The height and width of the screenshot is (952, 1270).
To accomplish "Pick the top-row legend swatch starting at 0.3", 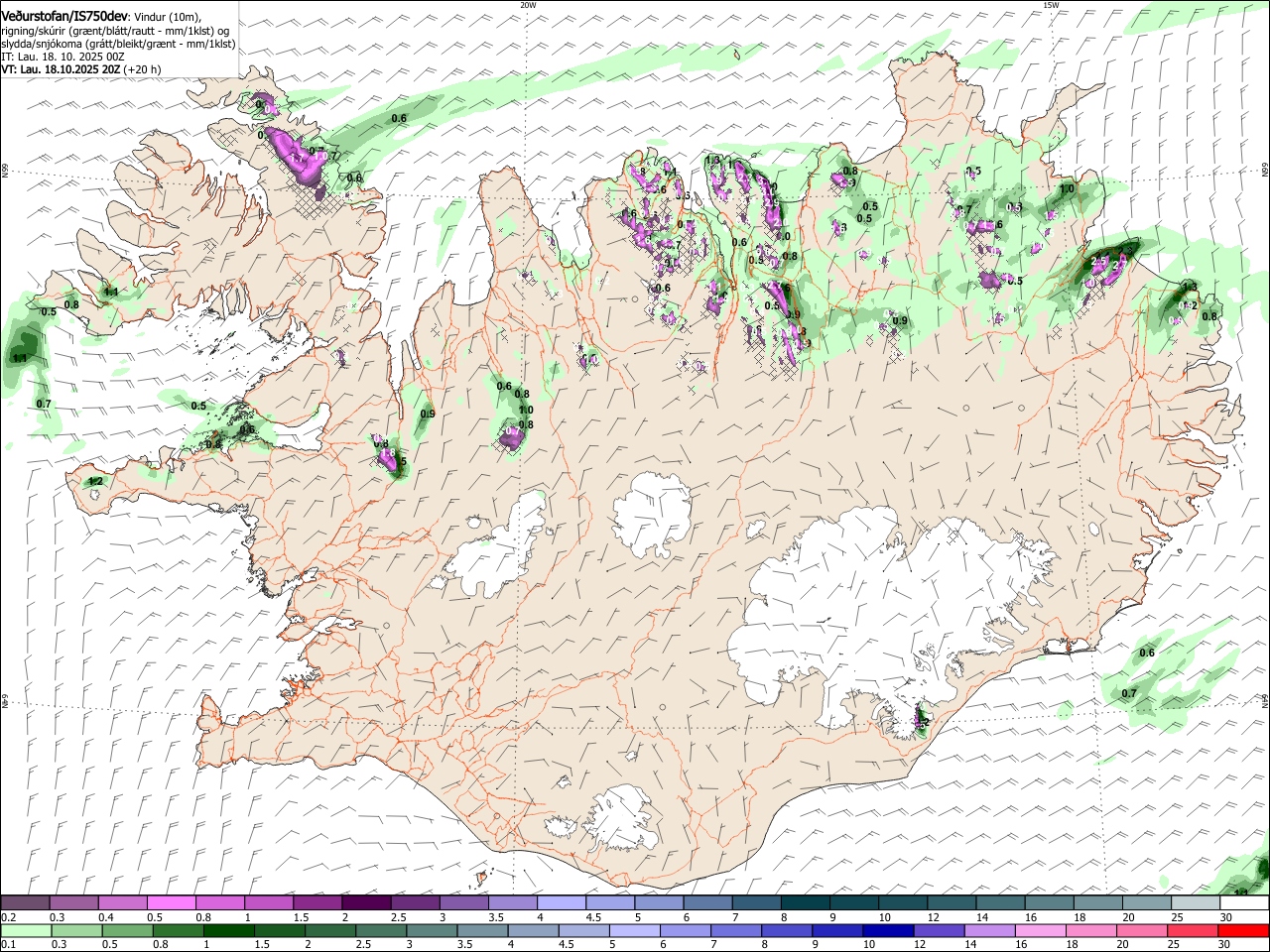I will [x=73, y=903].
